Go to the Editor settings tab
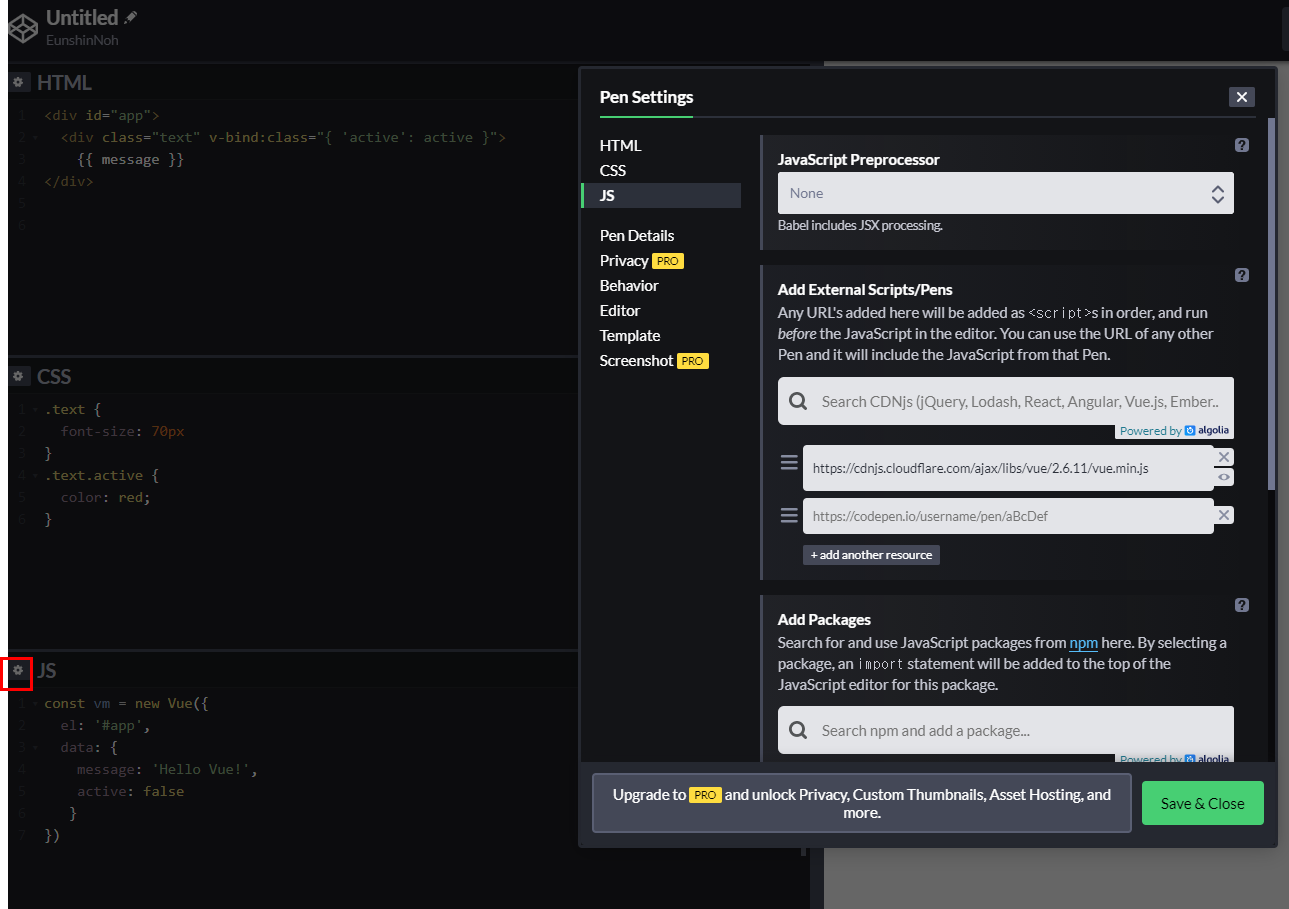The image size is (1289, 909). [620, 310]
